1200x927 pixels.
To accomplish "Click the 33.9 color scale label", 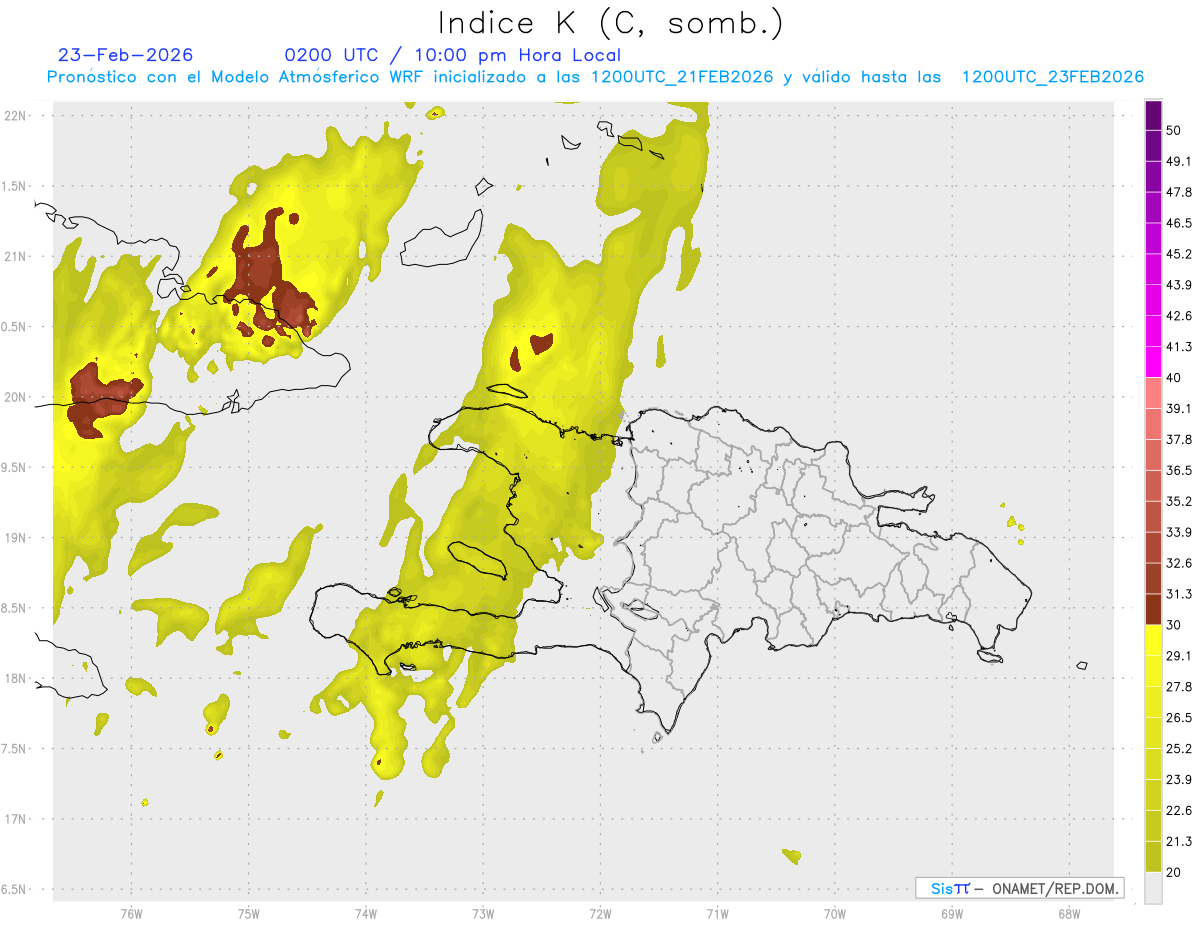I will point(1179,532).
